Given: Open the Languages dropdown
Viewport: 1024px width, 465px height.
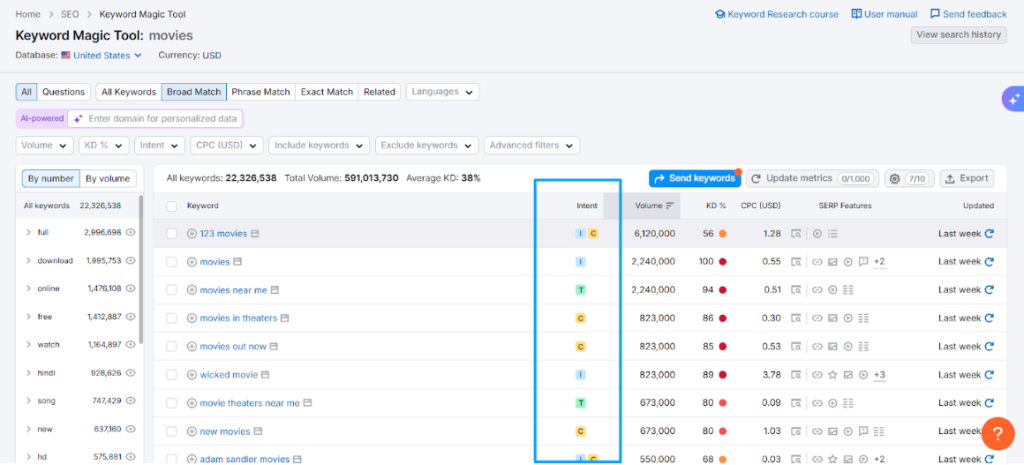Looking at the screenshot, I should [443, 92].
